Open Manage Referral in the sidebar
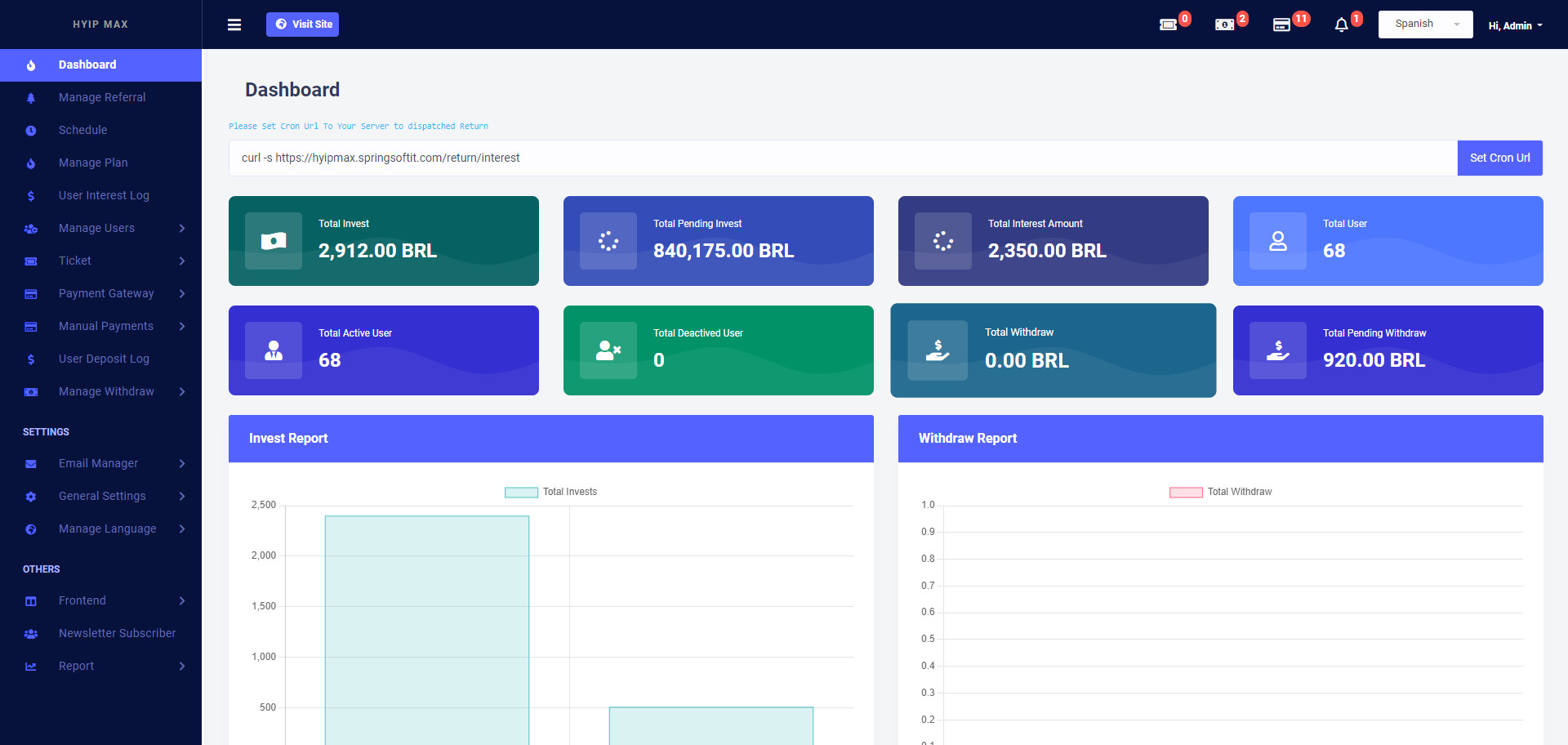This screenshot has width=1568, height=745. click(x=102, y=97)
